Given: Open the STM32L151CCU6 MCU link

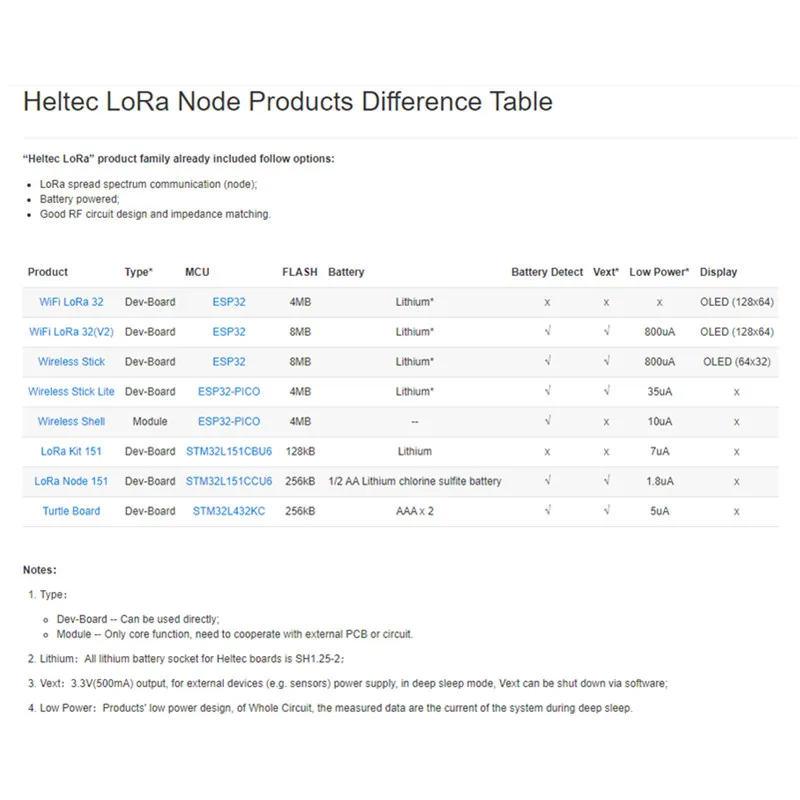Looking at the screenshot, I should 229,482.
